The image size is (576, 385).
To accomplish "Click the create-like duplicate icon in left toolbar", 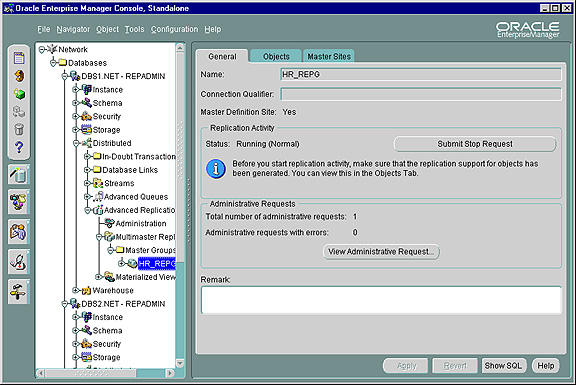I will pyautogui.click(x=19, y=112).
